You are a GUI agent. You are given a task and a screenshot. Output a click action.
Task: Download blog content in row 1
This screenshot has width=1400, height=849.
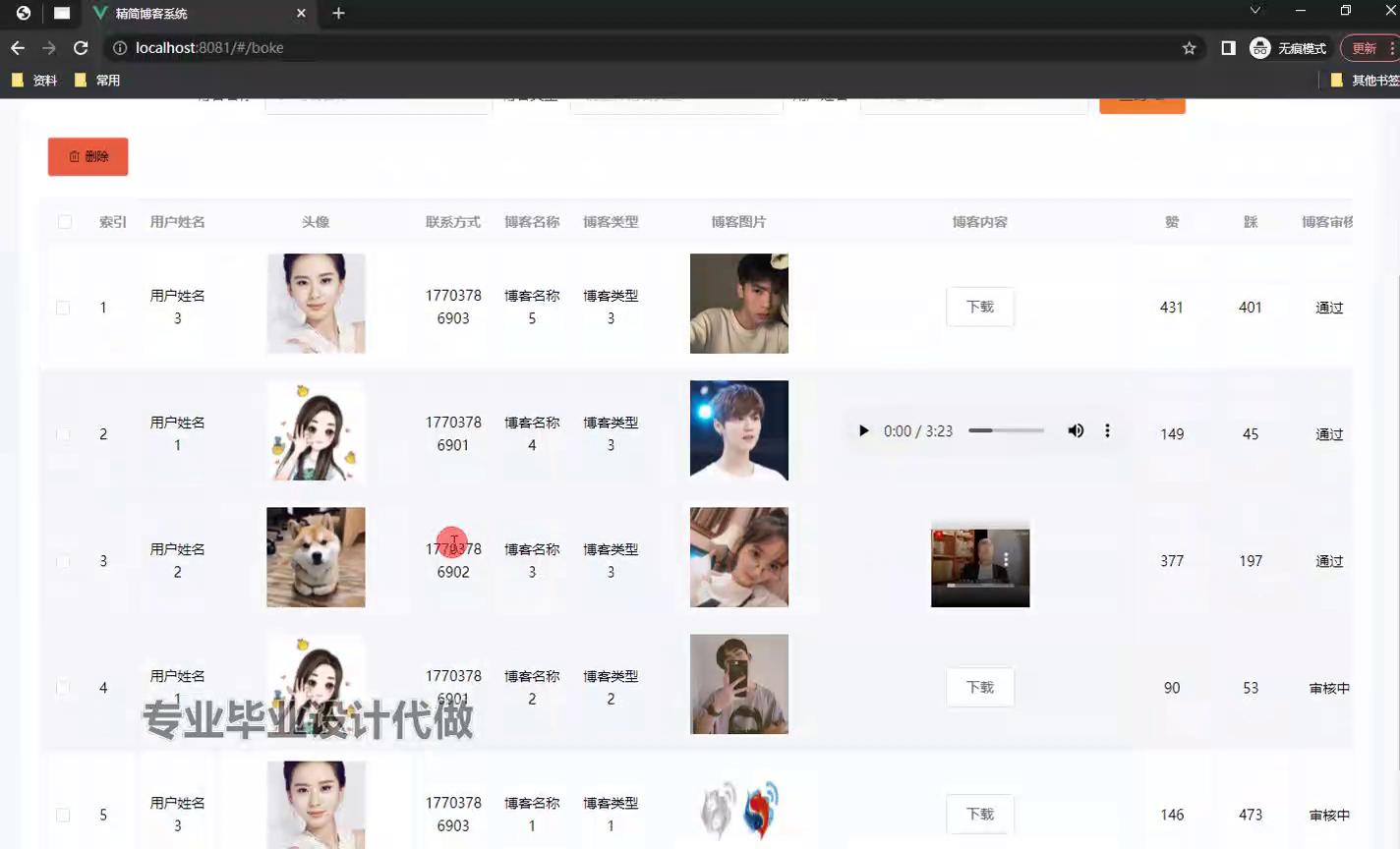point(979,307)
